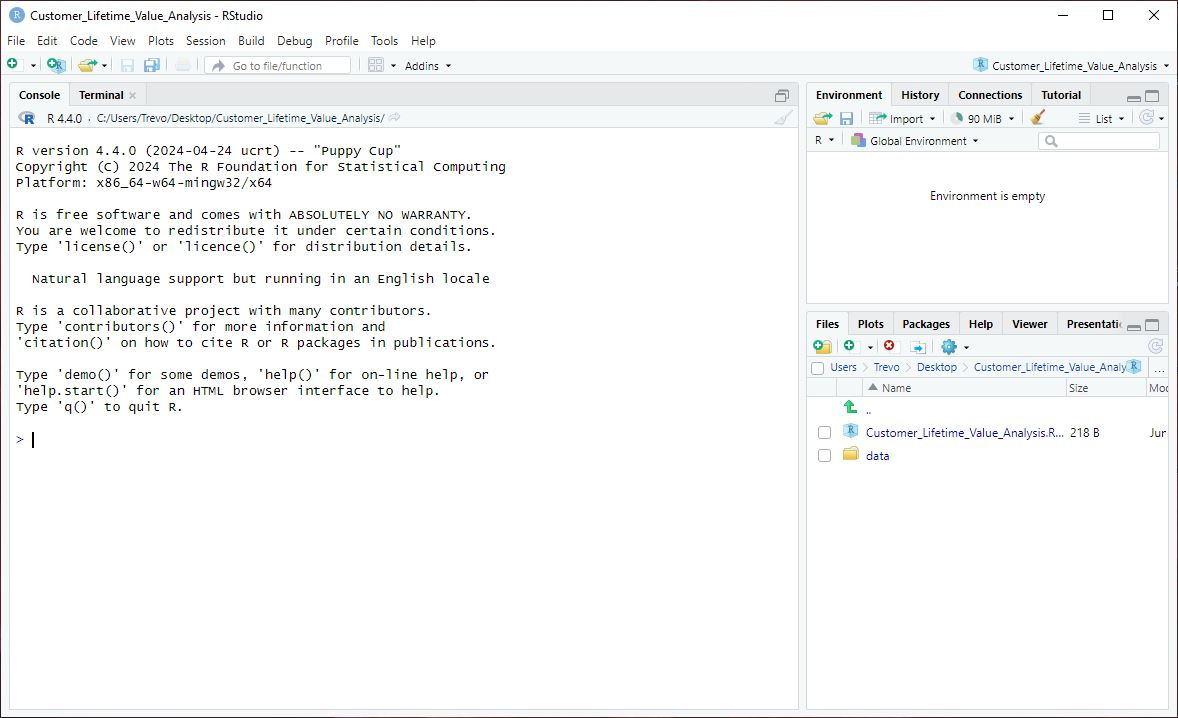
Task: Open the 90 MiB memory usage dropdown
Action: click(983, 118)
